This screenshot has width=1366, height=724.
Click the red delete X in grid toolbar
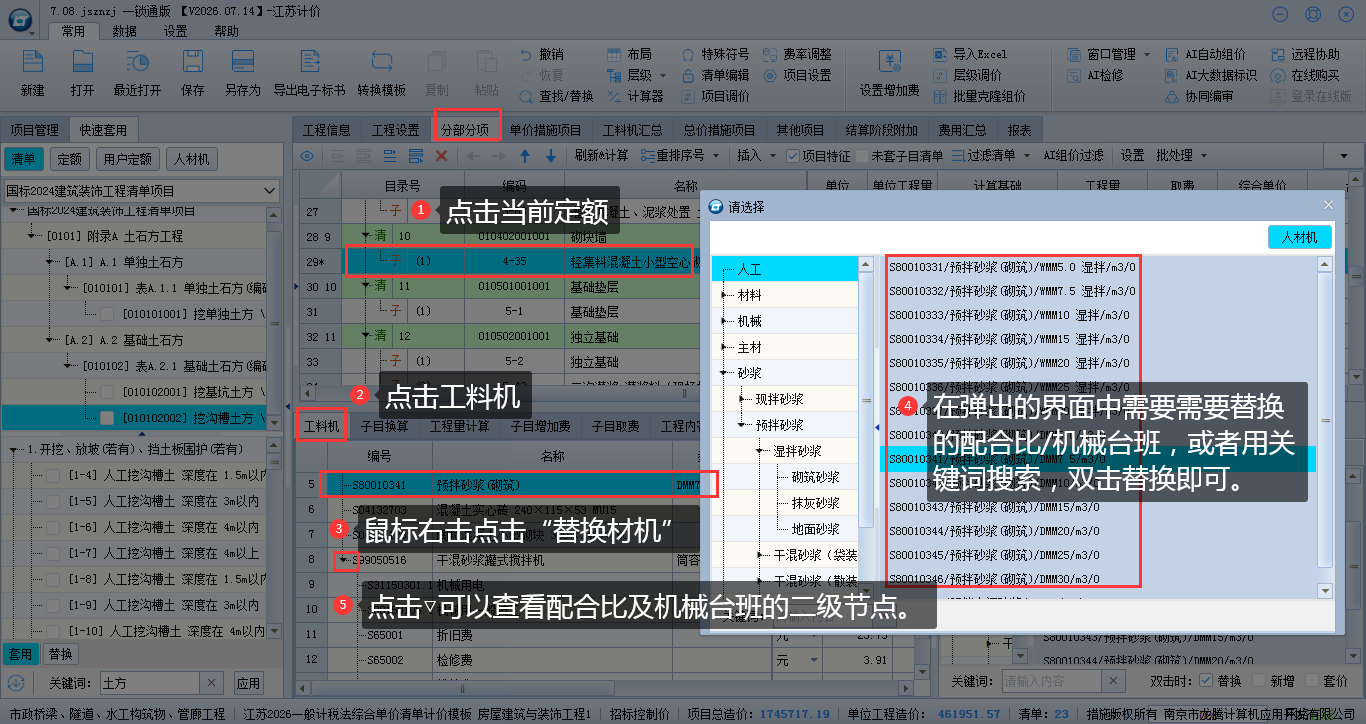(441, 156)
